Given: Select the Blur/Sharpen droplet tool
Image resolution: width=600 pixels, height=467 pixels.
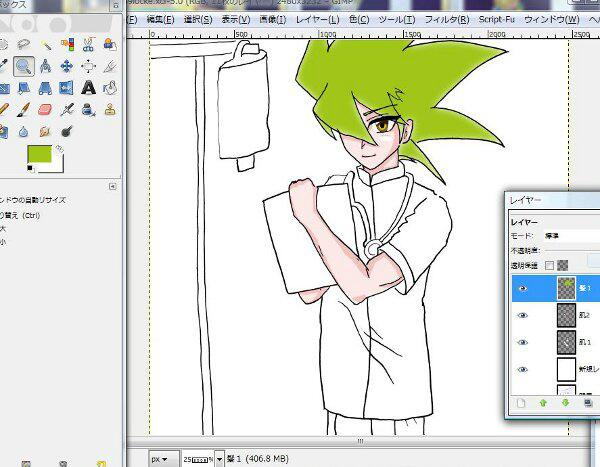Looking at the screenshot, I should pyautogui.click(x=24, y=132).
